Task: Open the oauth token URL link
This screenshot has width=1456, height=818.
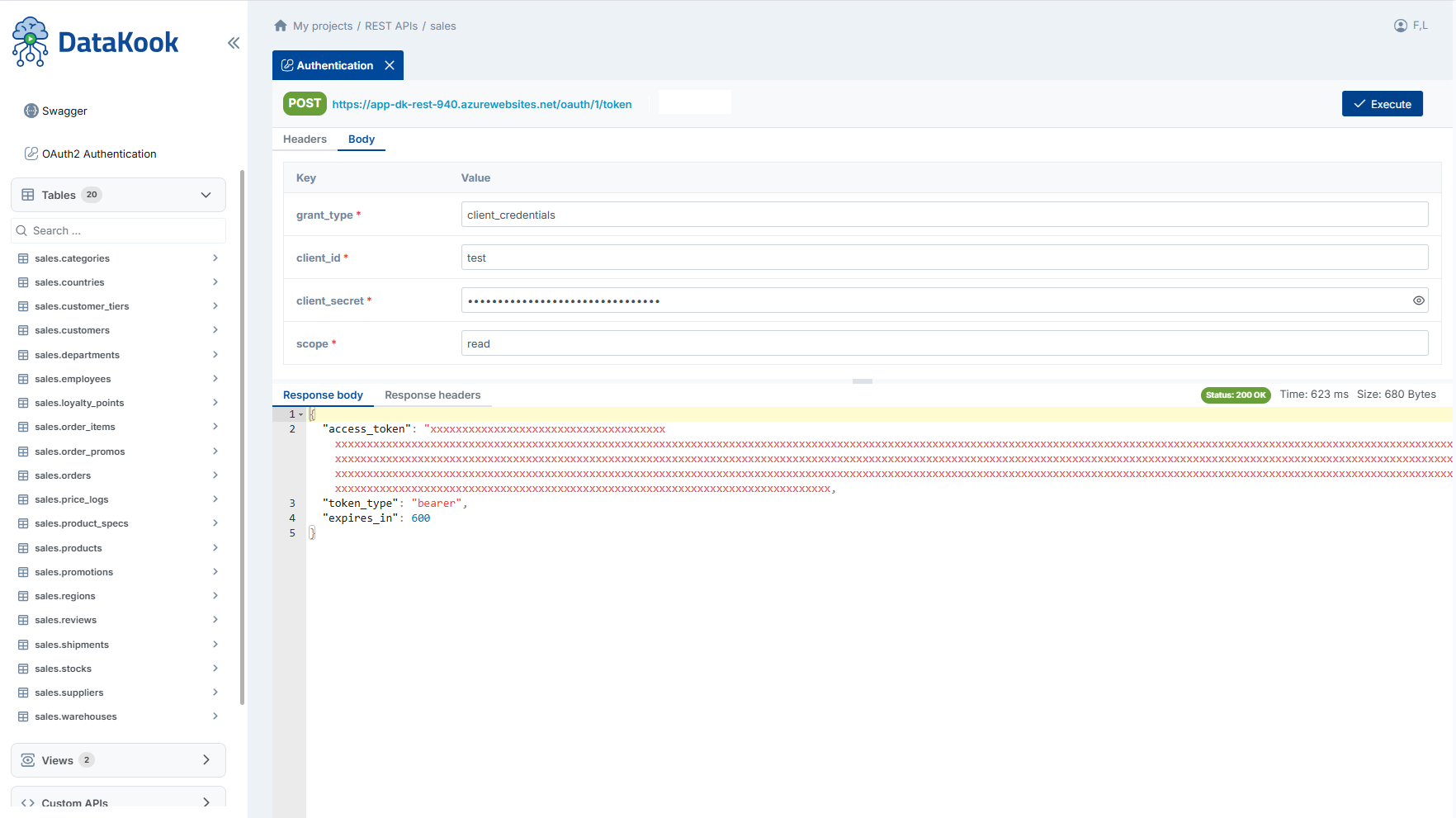Action: 482,104
